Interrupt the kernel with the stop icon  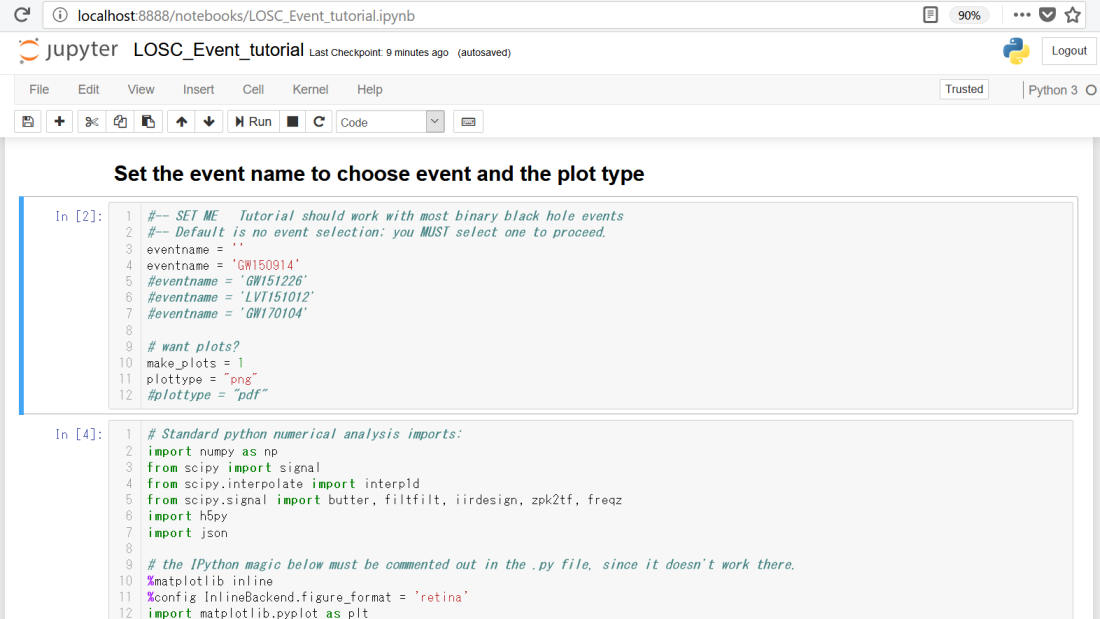[x=293, y=122]
